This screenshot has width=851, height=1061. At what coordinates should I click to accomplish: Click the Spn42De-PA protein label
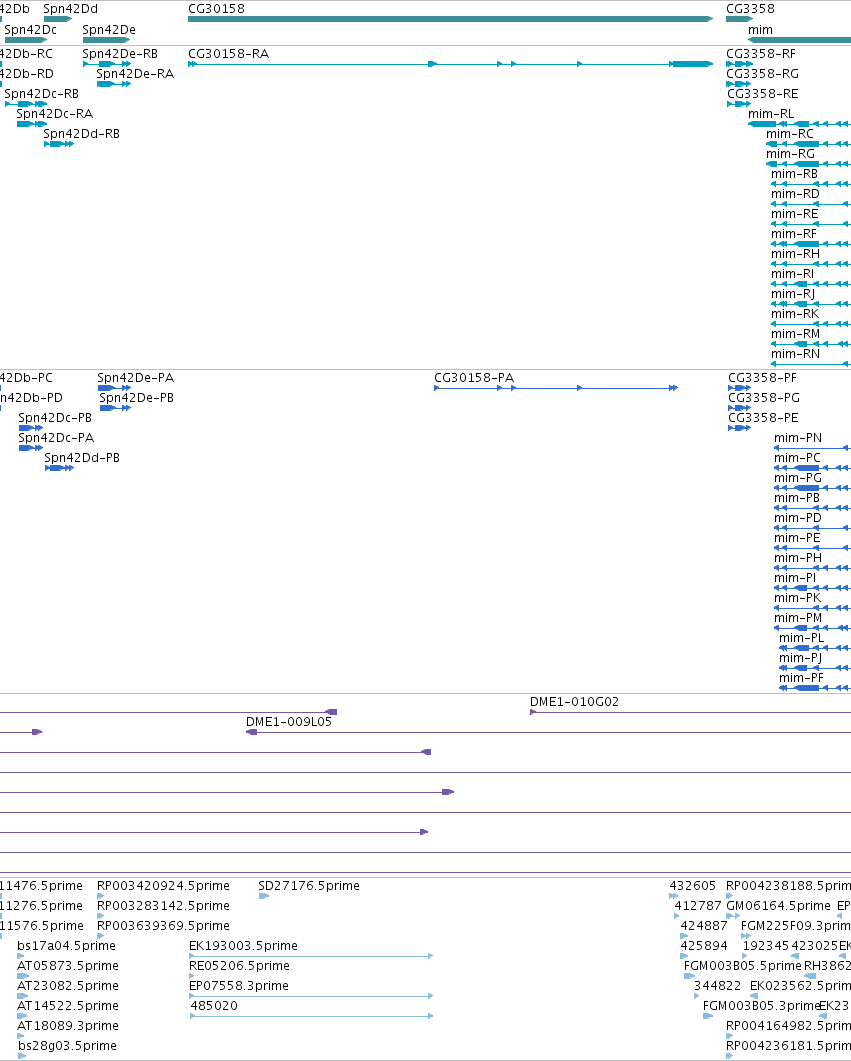pos(135,378)
